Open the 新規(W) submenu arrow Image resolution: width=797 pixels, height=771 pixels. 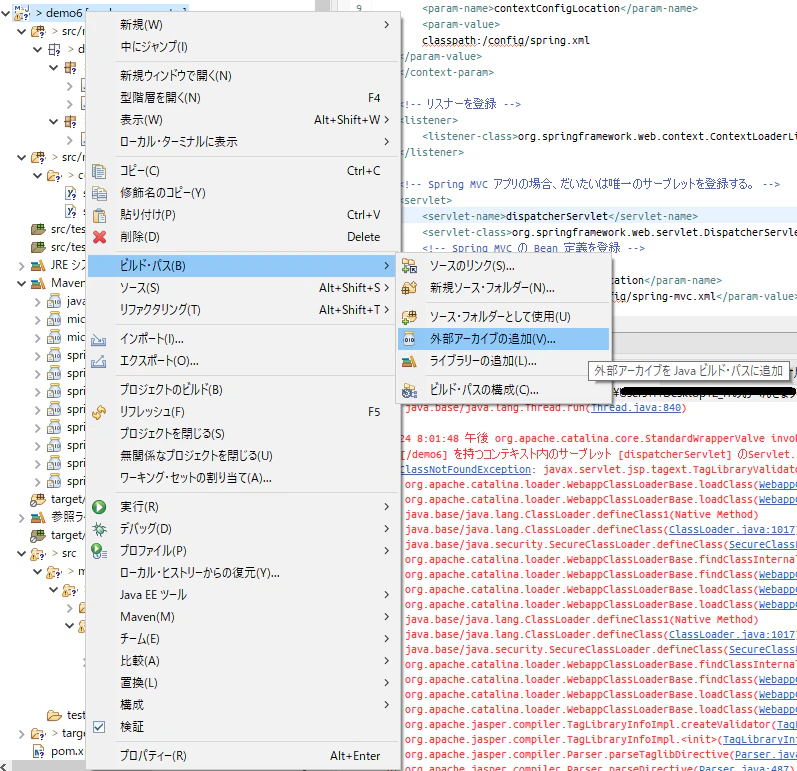(387, 24)
